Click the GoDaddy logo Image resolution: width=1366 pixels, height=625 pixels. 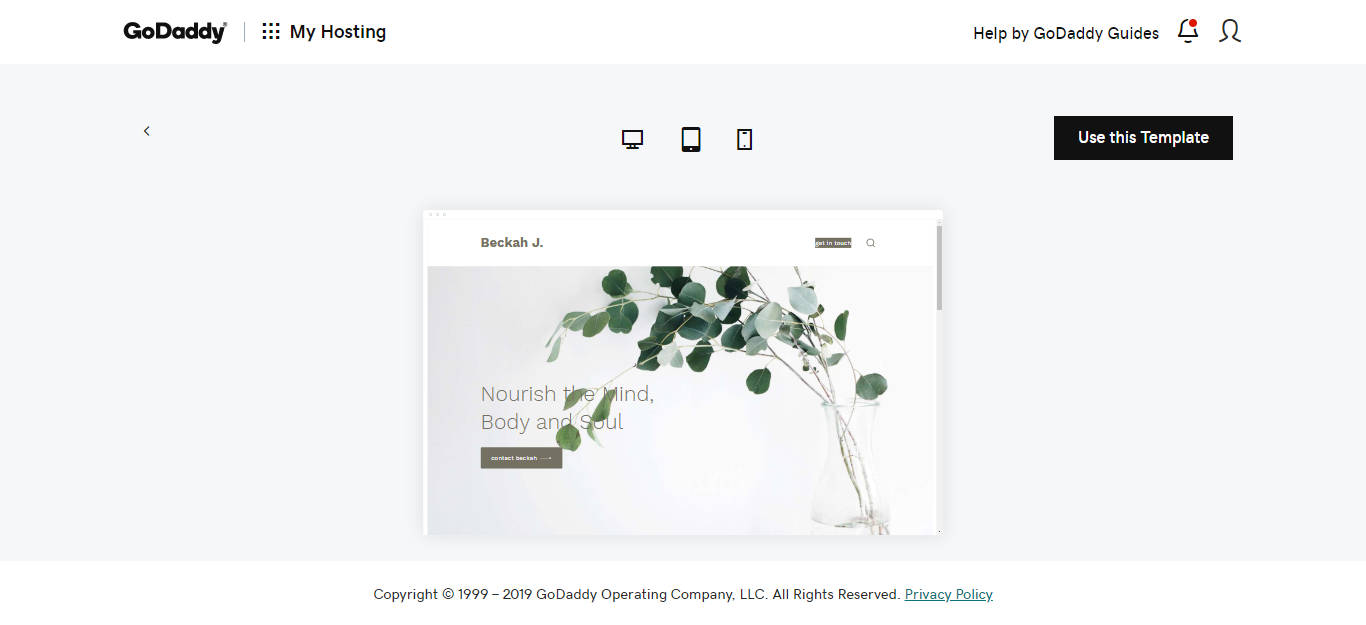(x=175, y=32)
